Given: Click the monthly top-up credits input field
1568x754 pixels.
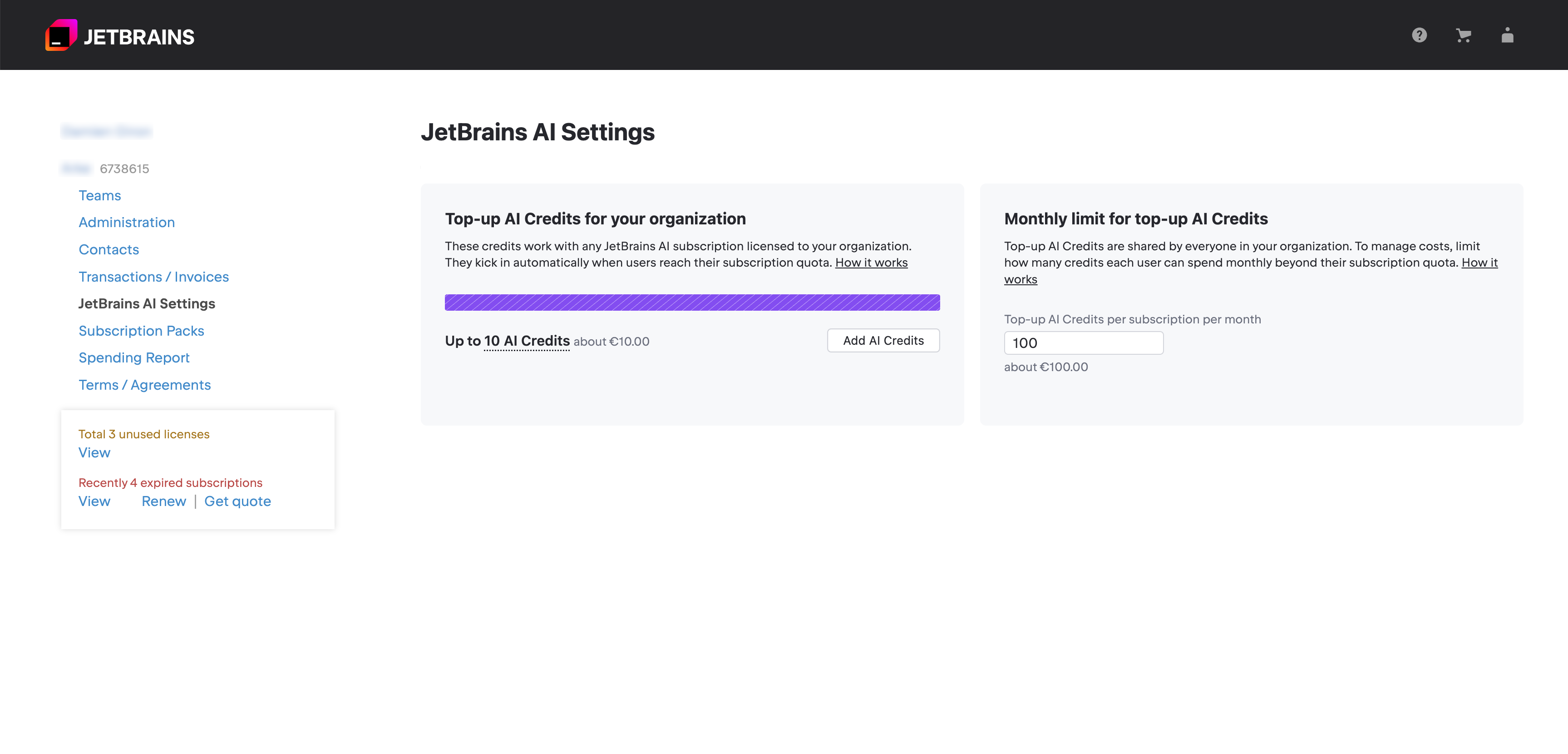Looking at the screenshot, I should (x=1083, y=343).
